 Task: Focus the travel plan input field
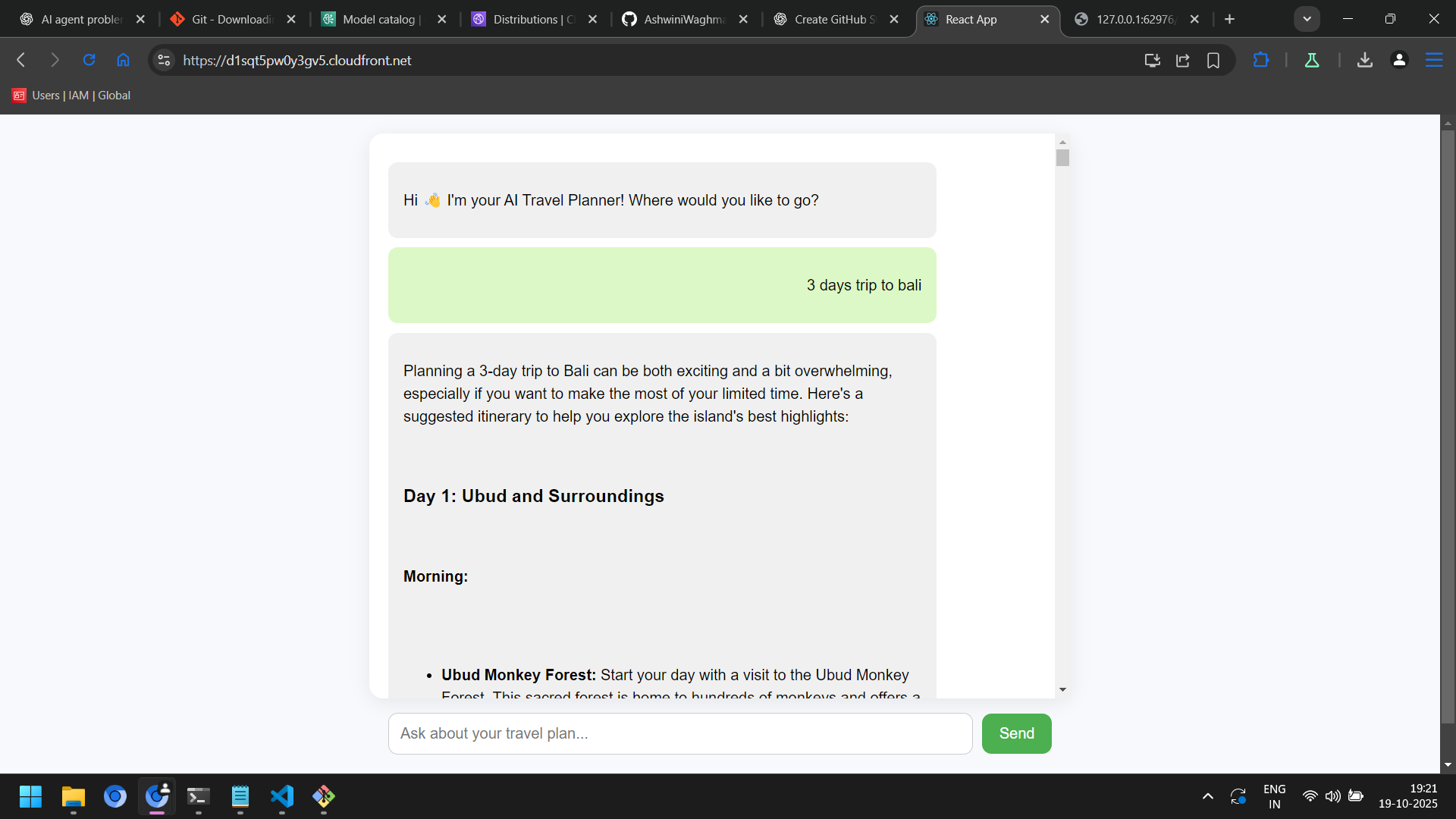point(679,733)
